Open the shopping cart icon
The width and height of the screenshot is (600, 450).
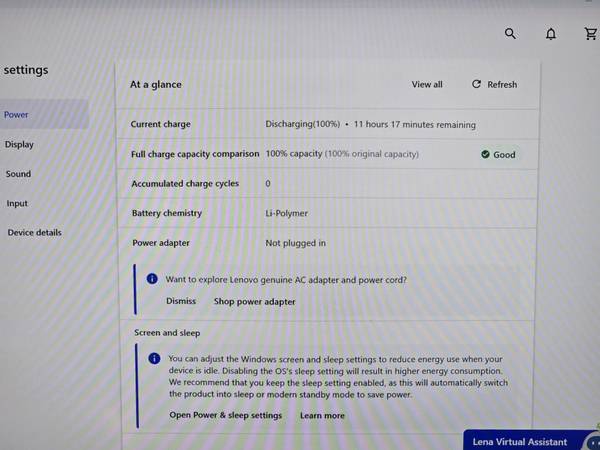591,34
